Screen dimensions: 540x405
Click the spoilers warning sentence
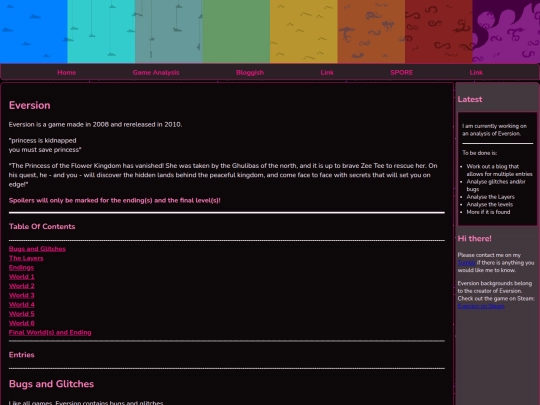coord(115,200)
